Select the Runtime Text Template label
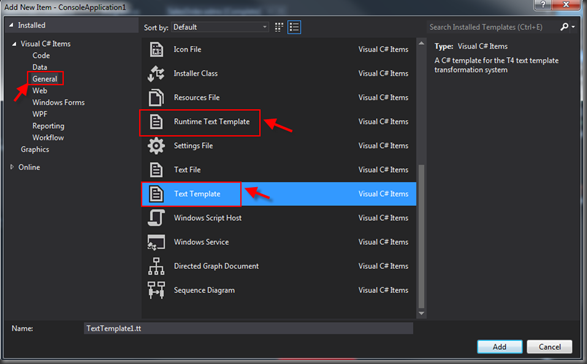This screenshot has width=587, height=364. click(212, 122)
